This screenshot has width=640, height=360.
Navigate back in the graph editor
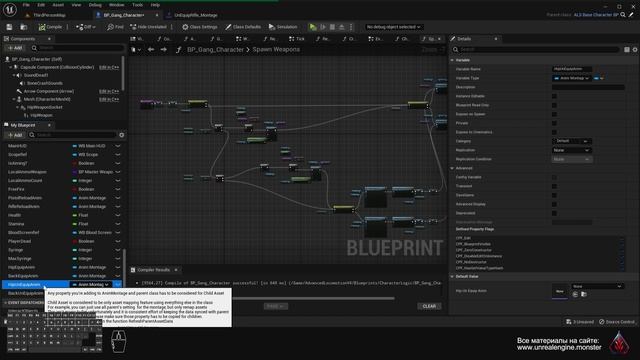click(151, 49)
